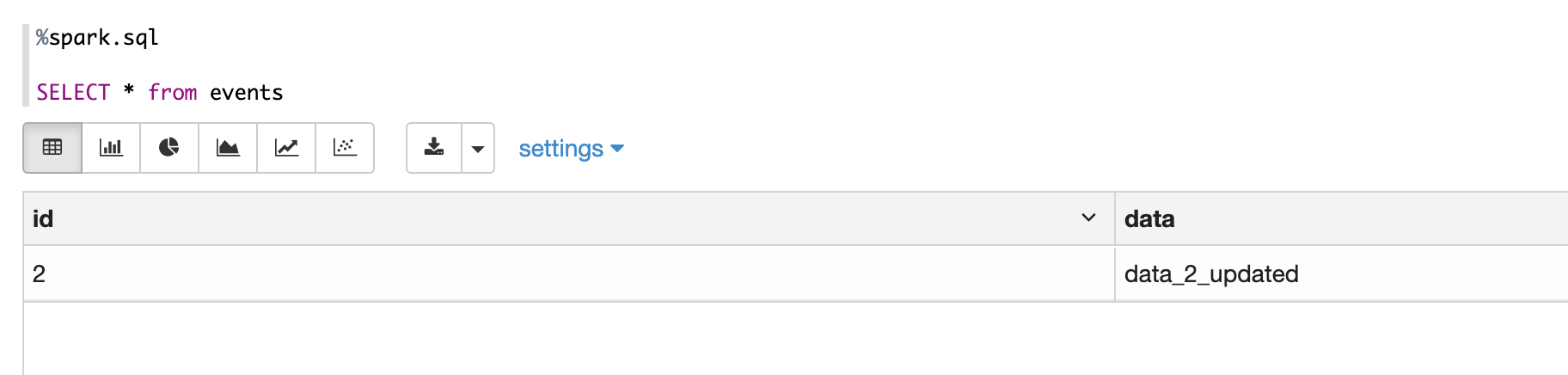
Task: Pick the scatter chart visualization
Action: [x=345, y=148]
